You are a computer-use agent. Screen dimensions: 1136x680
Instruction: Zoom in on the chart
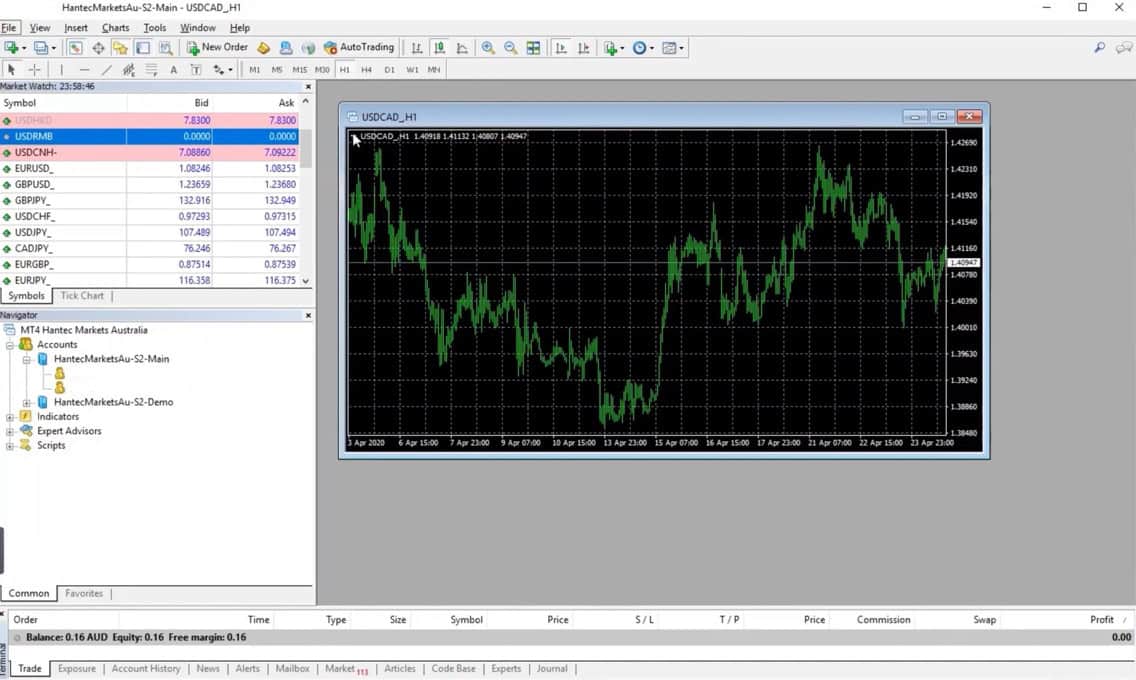489,47
